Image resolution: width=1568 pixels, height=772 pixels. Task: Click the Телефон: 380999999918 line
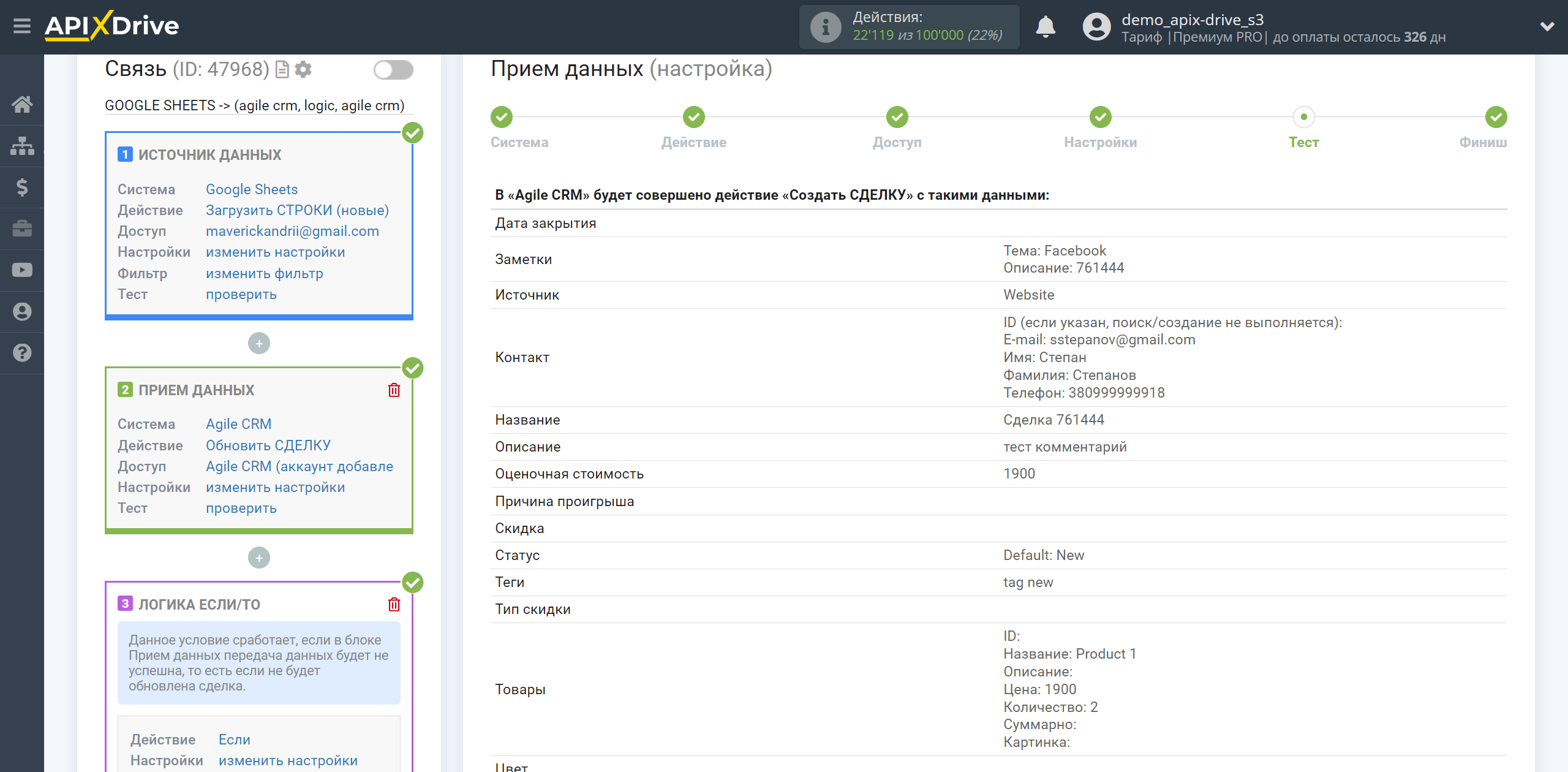pyautogui.click(x=1084, y=393)
